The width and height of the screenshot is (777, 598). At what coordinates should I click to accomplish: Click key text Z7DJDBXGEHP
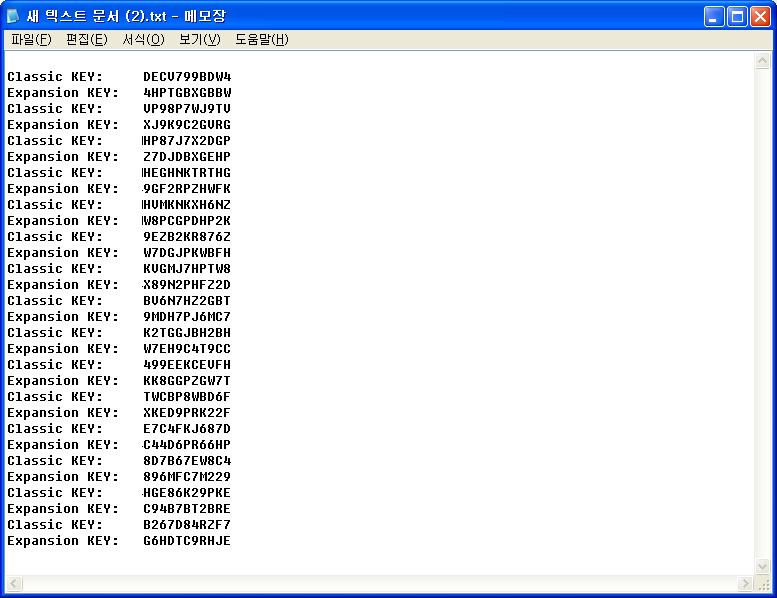(187, 157)
